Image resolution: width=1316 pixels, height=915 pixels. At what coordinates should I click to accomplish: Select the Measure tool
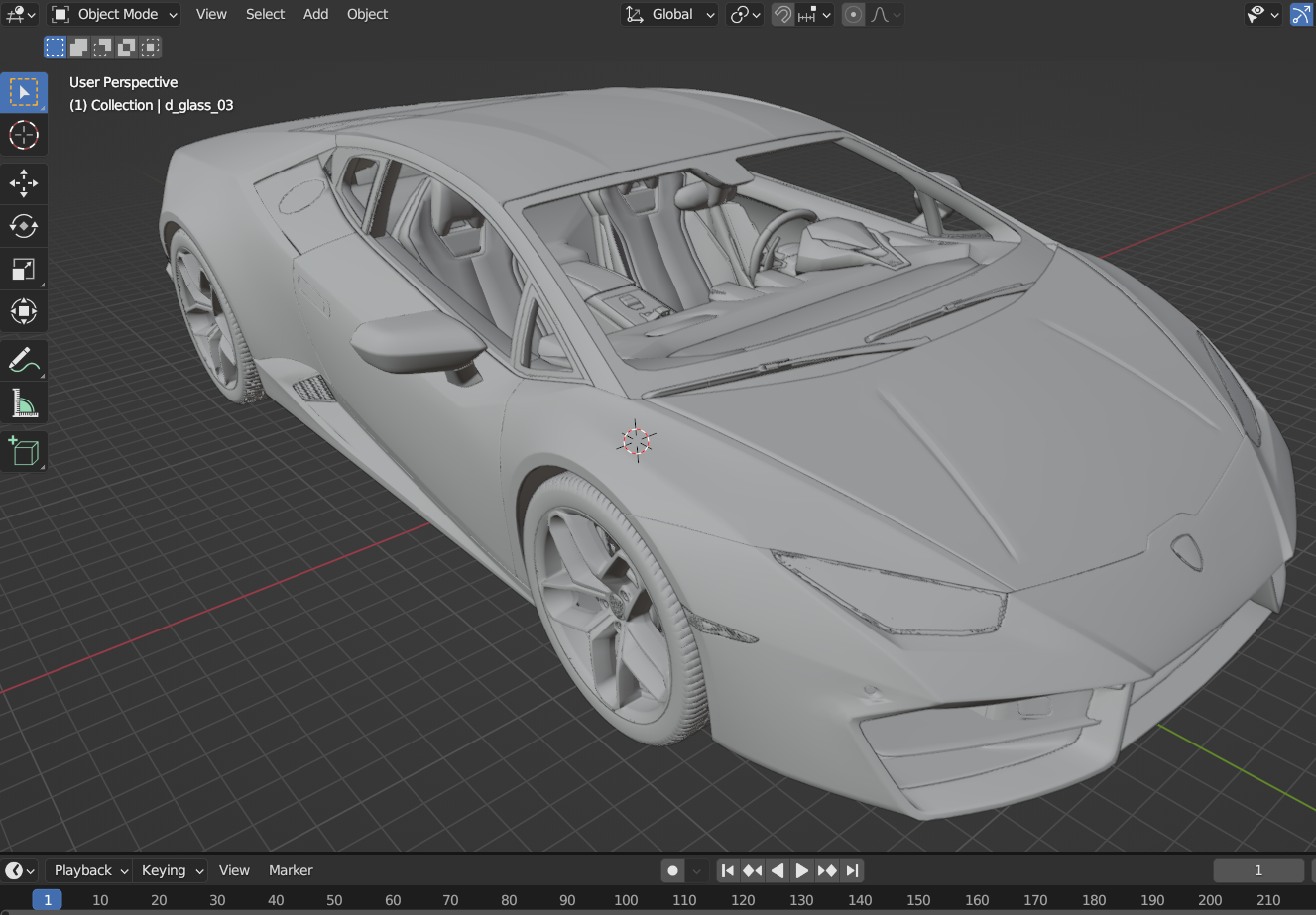[x=24, y=402]
